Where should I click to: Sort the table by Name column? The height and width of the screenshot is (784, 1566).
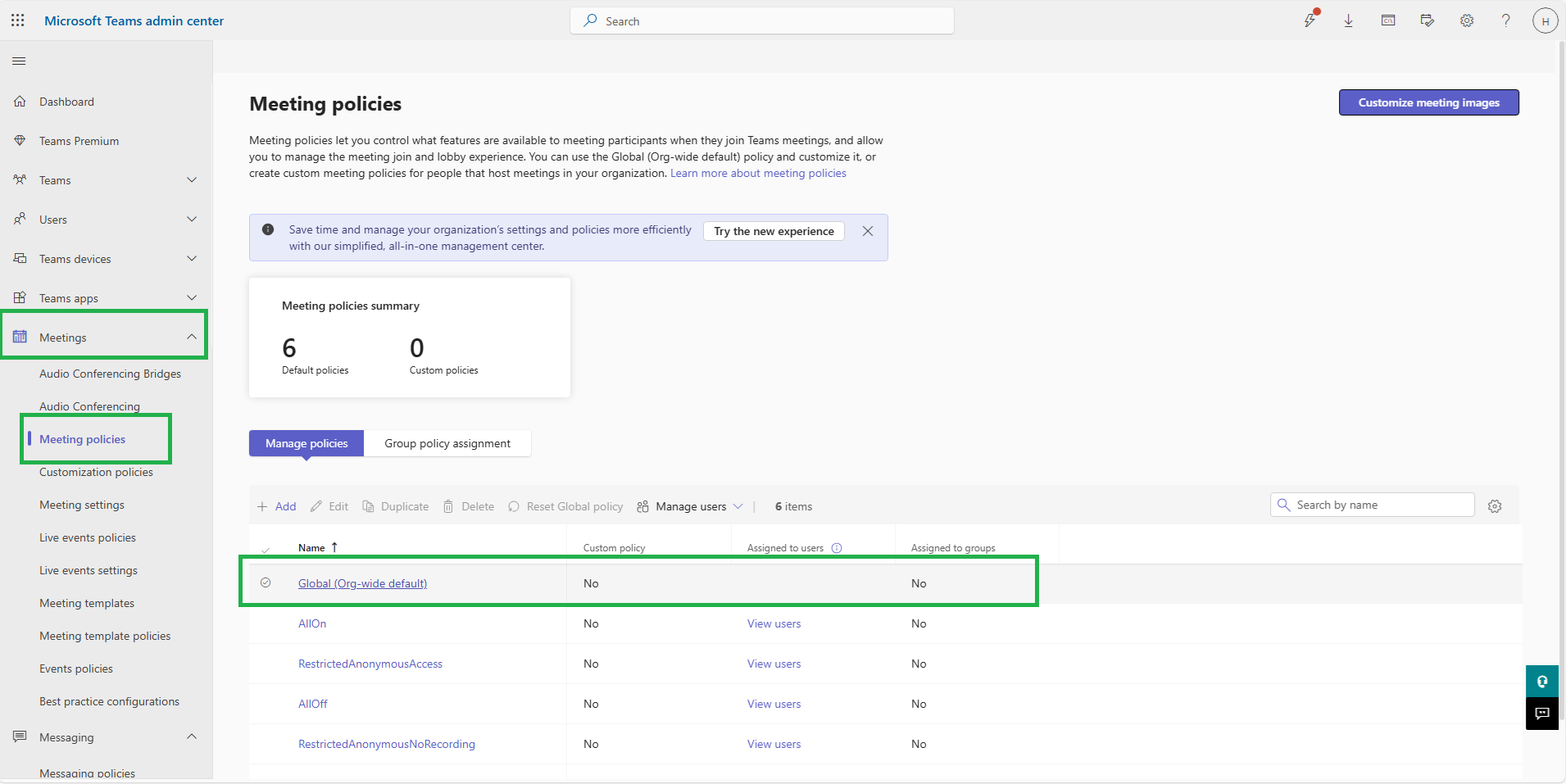312,548
